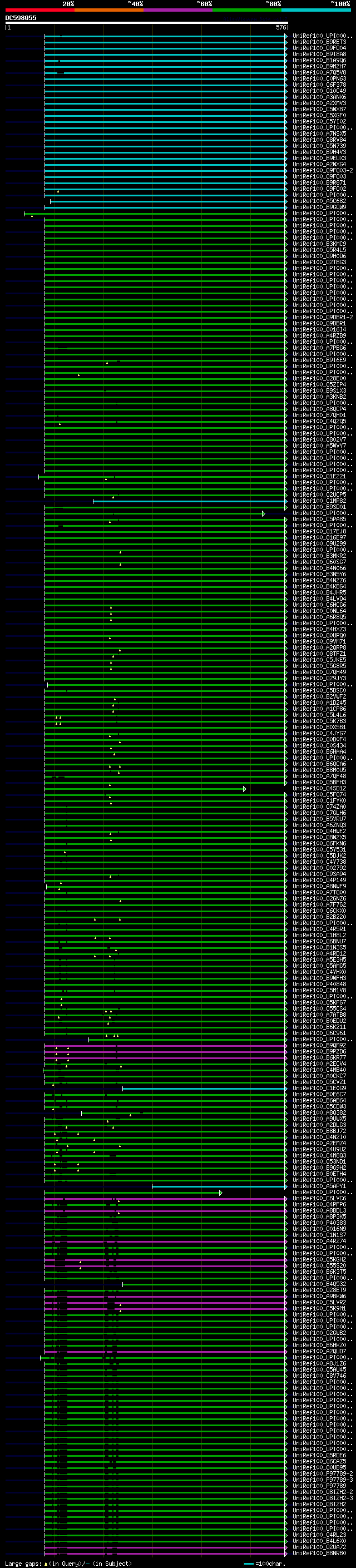Image resolution: width=356 pixels, height=1568 pixels.
Task: Select hit UniRef100_C5Y531
Action: tap(319, 850)
